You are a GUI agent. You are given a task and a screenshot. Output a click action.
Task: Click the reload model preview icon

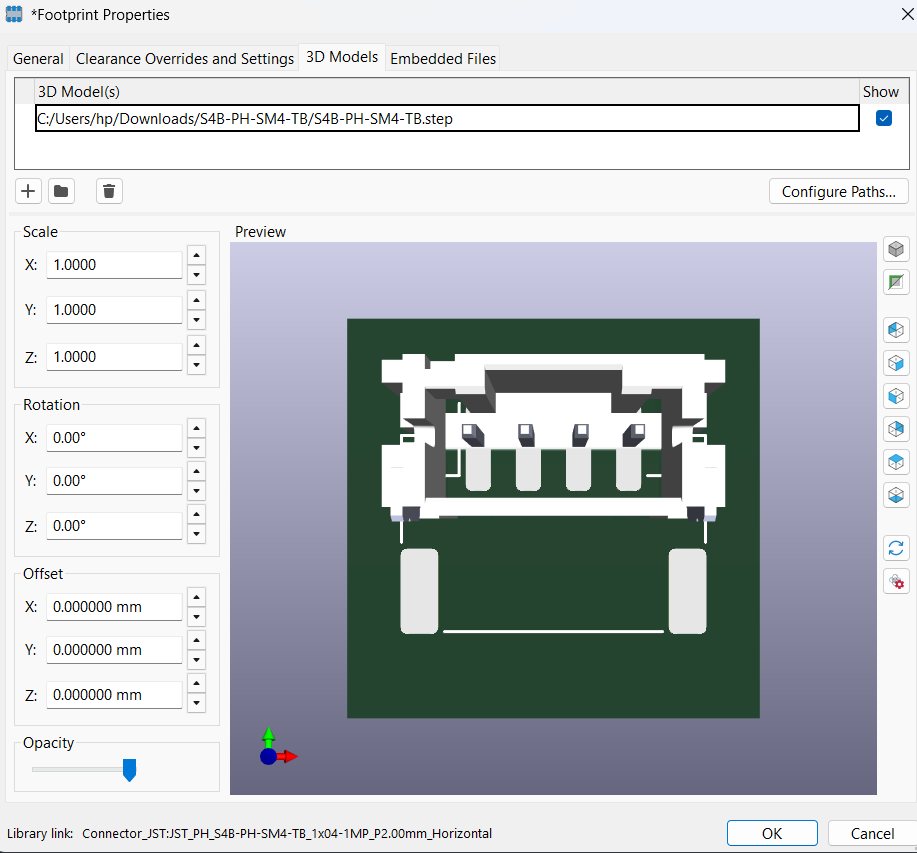pos(895,547)
